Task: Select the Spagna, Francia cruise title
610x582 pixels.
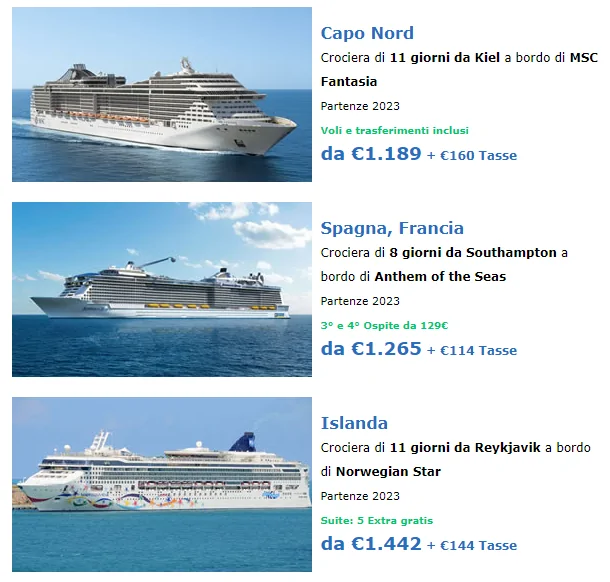Action: (x=392, y=228)
